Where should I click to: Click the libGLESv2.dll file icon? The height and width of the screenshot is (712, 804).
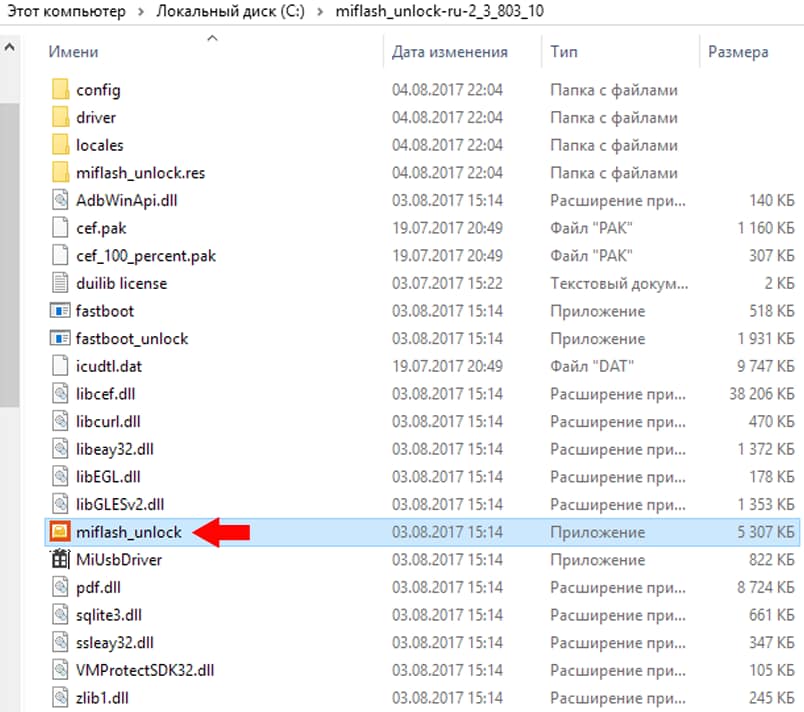(x=60, y=504)
